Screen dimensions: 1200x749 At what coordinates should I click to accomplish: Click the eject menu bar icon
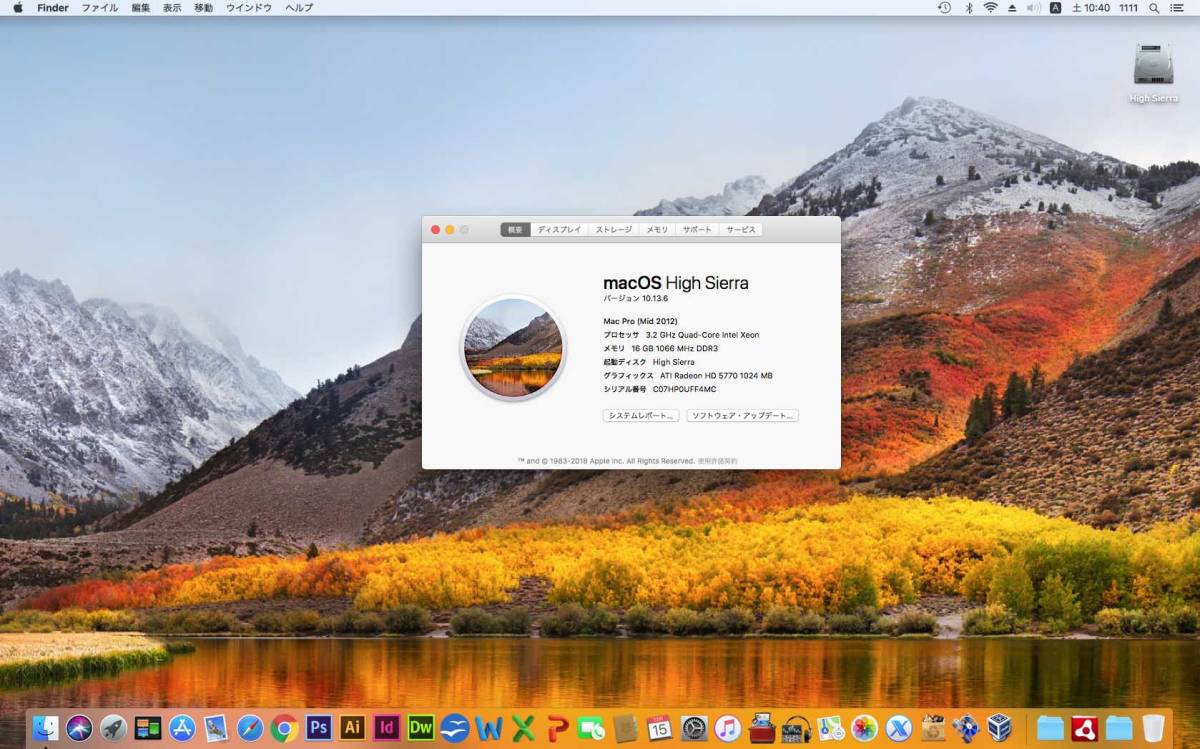pyautogui.click(x=1012, y=7)
